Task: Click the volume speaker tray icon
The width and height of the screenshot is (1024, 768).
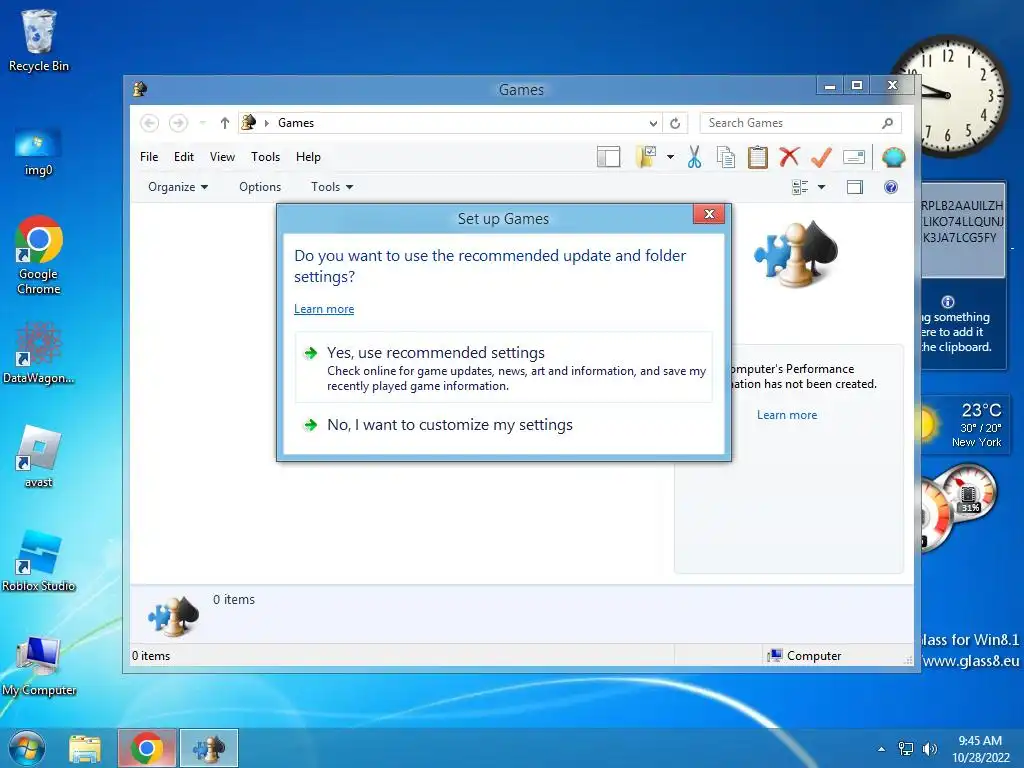Action: (929, 749)
